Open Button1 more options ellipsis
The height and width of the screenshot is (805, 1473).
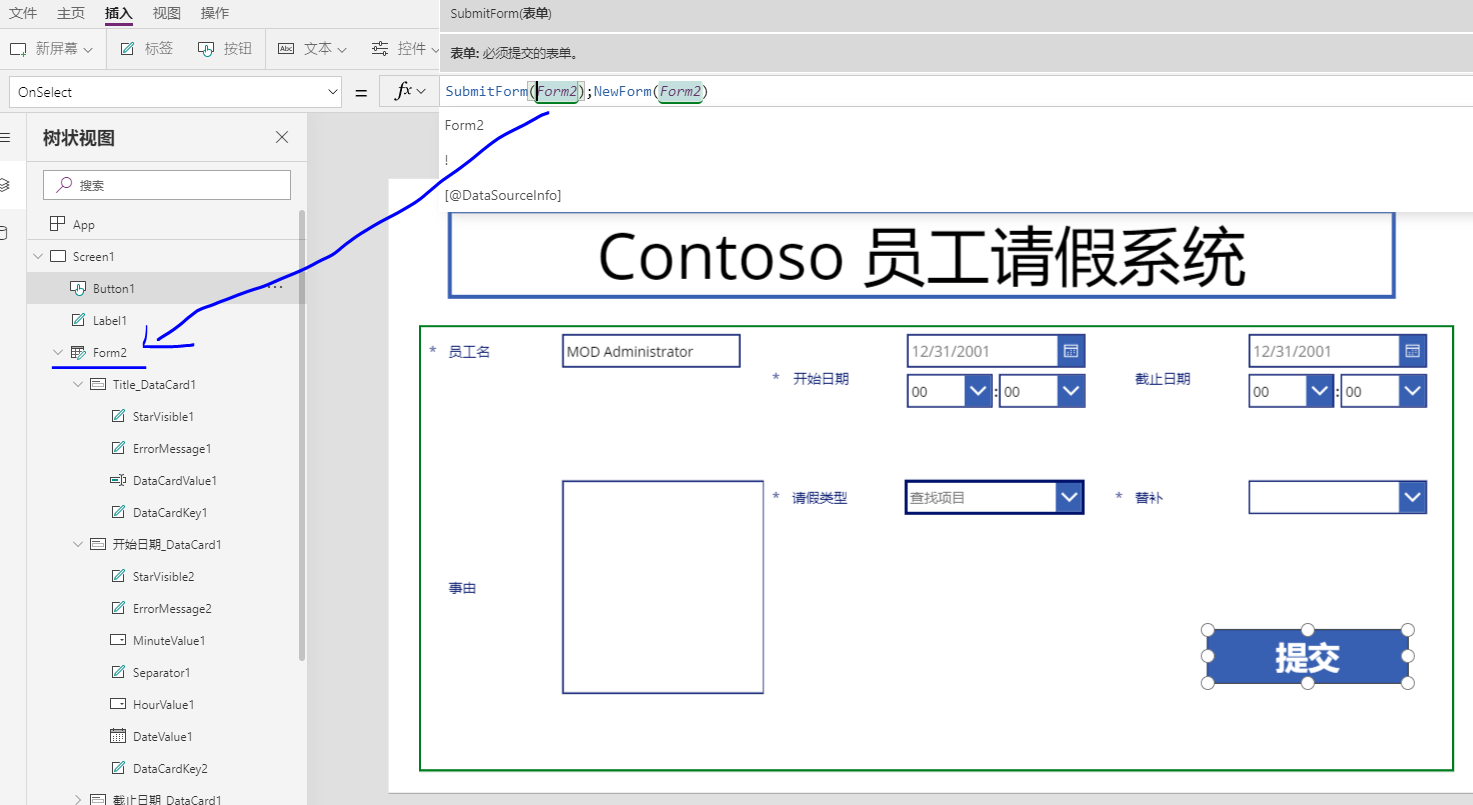pos(276,288)
